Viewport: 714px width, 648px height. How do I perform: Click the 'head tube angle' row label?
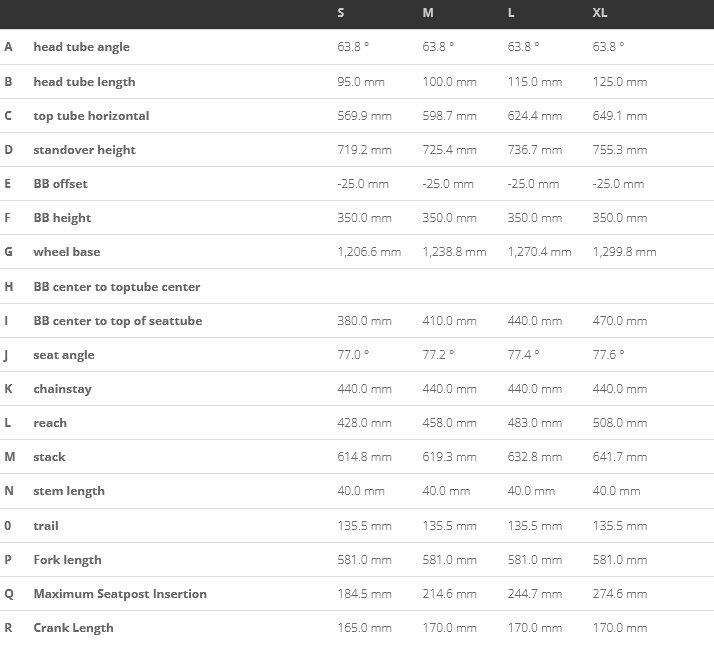point(81,47)
